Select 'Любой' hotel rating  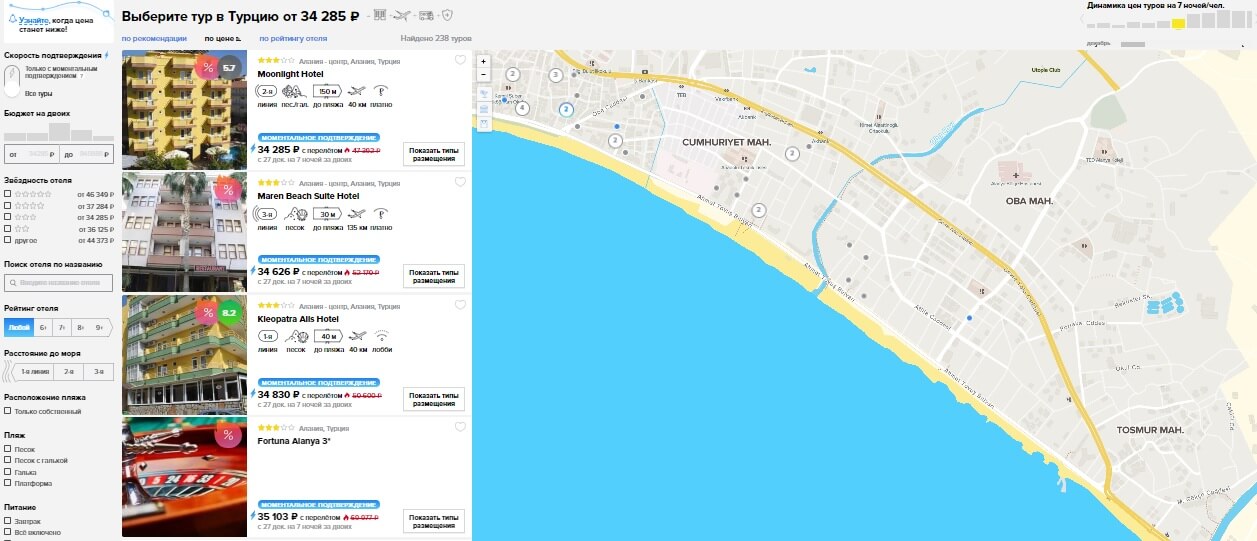click(x=19, y=327)
